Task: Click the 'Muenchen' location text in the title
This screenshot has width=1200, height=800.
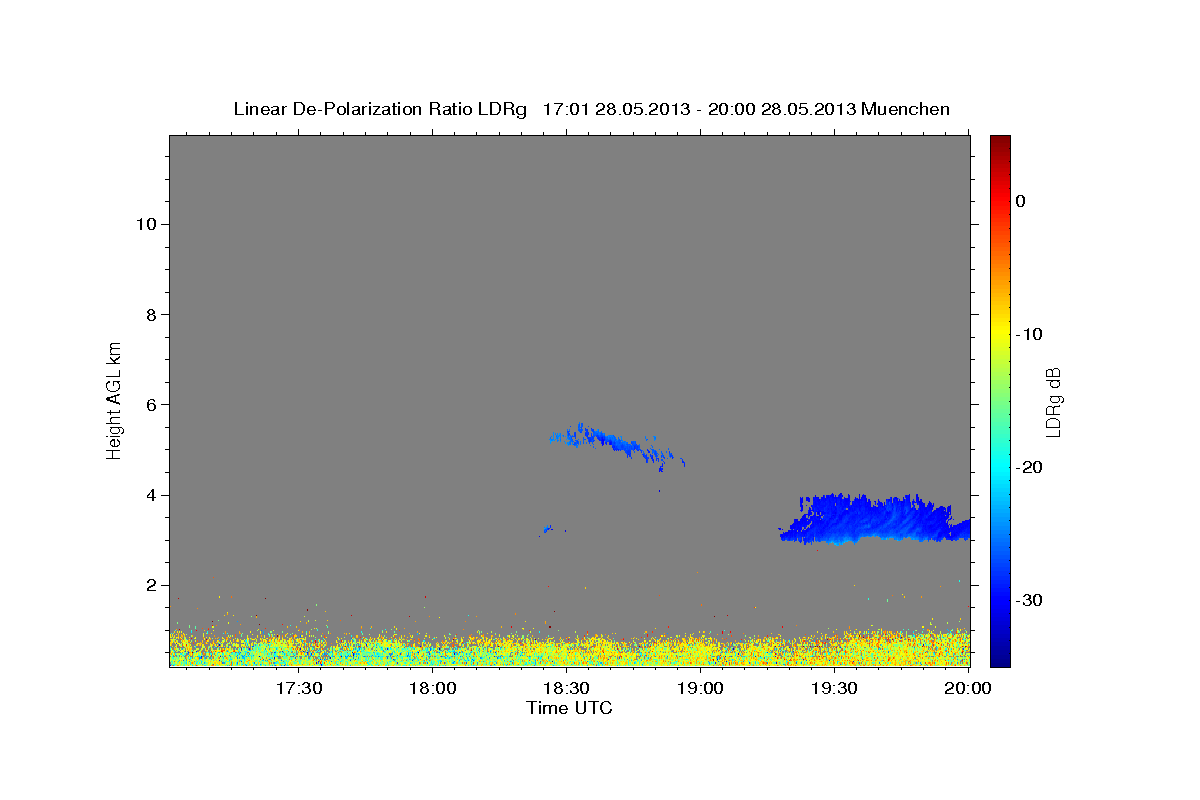Action: click(x=906, y=109)
